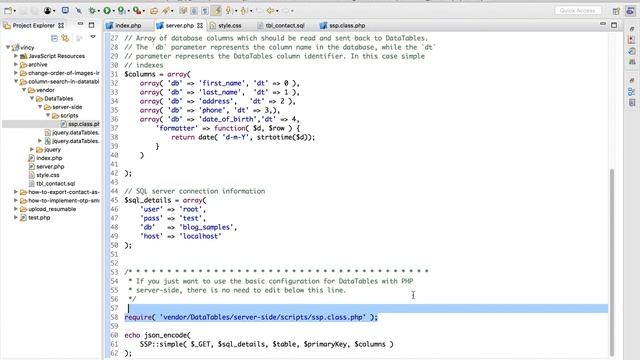Open Project Explorer view menu triangle
Image resolution: width=640 pixels, height=360 pixels.
click(x=93, y=37)
